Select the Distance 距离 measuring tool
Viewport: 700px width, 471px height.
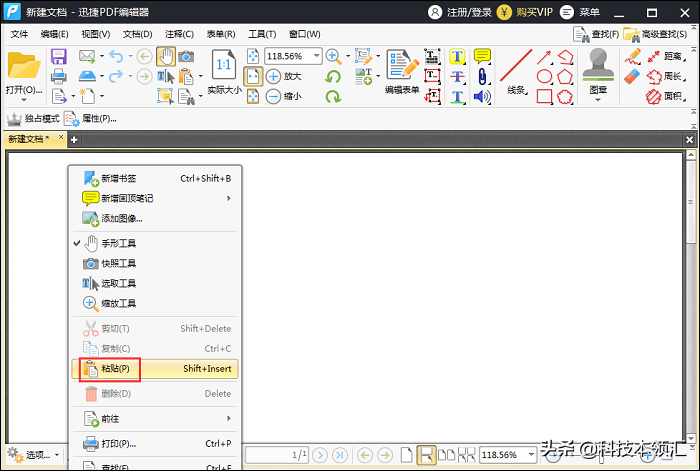[x=666, y=56]
